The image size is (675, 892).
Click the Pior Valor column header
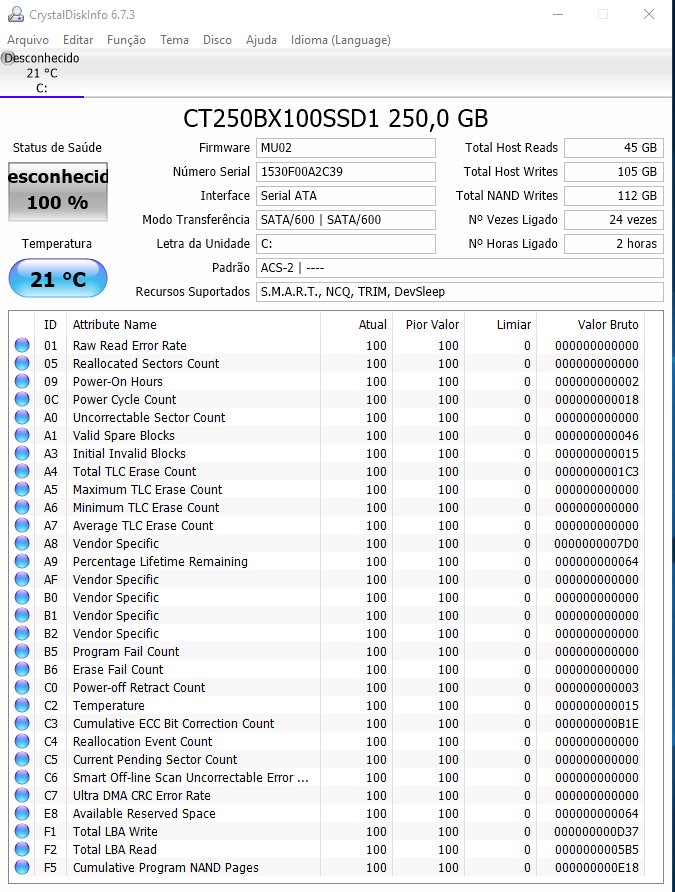coord(428,324)
